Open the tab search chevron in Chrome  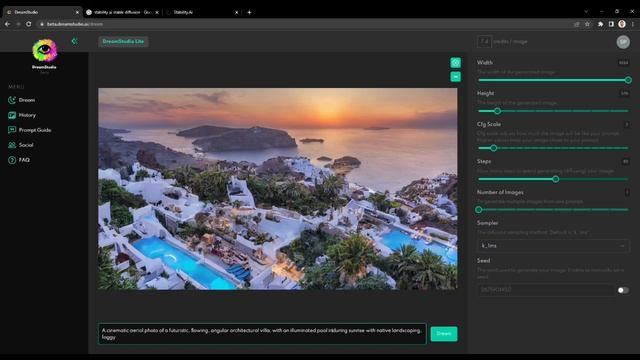tap(586, 12)
